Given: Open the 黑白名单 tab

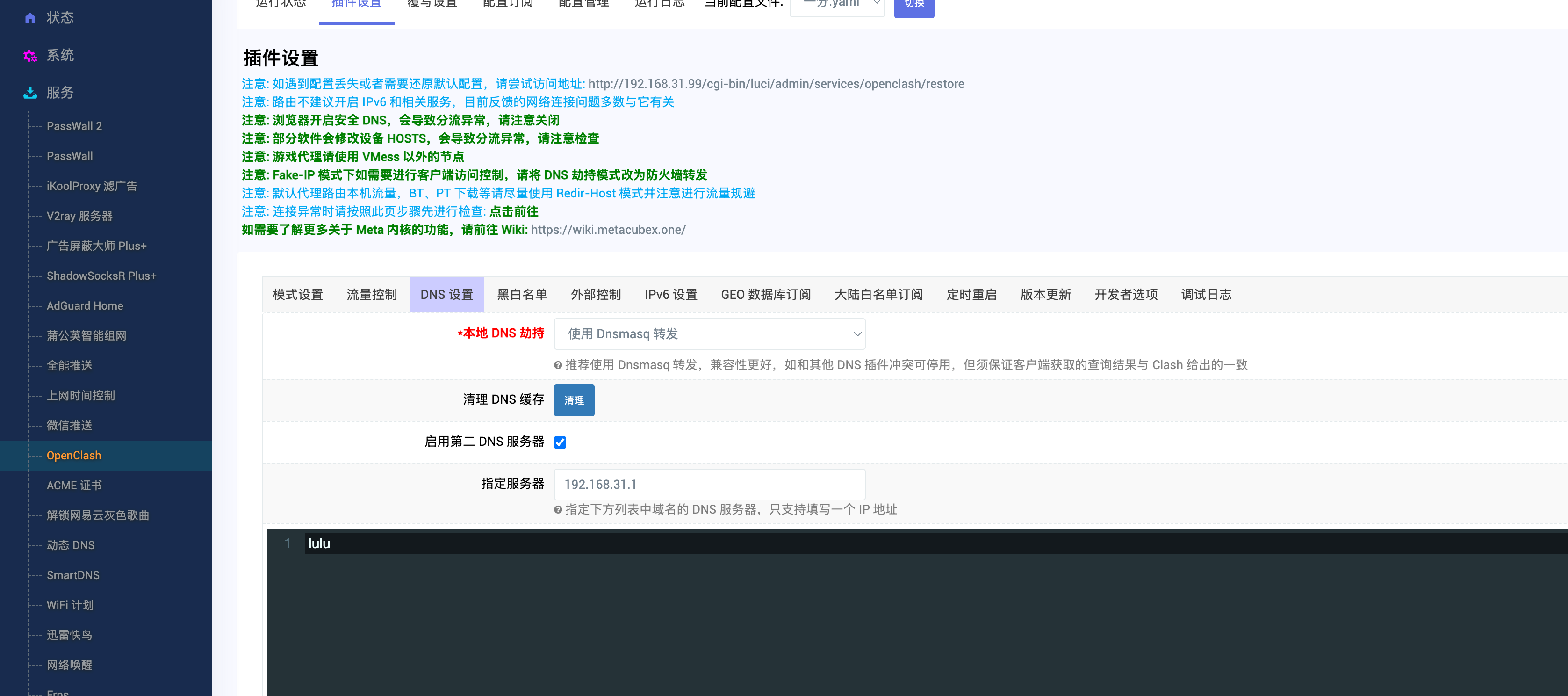Looking at the screenshot, I should coord(522,295).
